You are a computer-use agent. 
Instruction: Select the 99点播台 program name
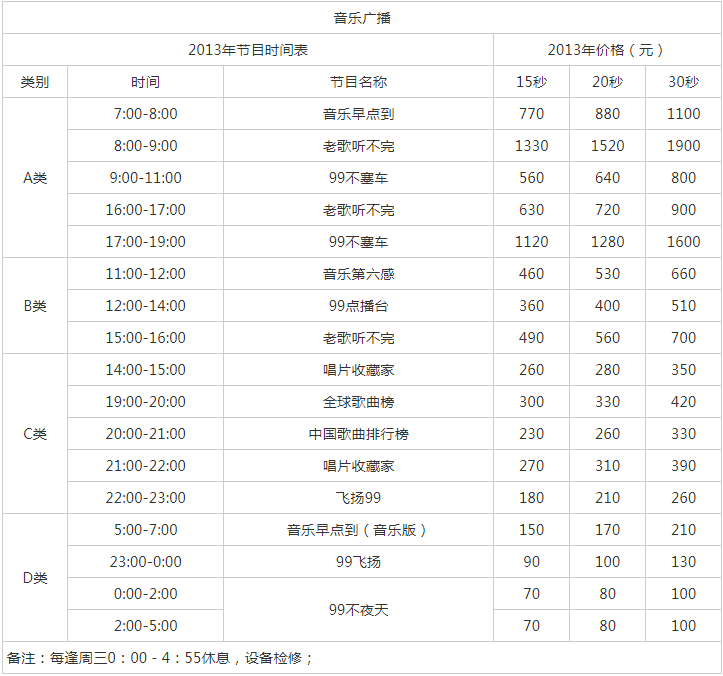click(358, 306)
